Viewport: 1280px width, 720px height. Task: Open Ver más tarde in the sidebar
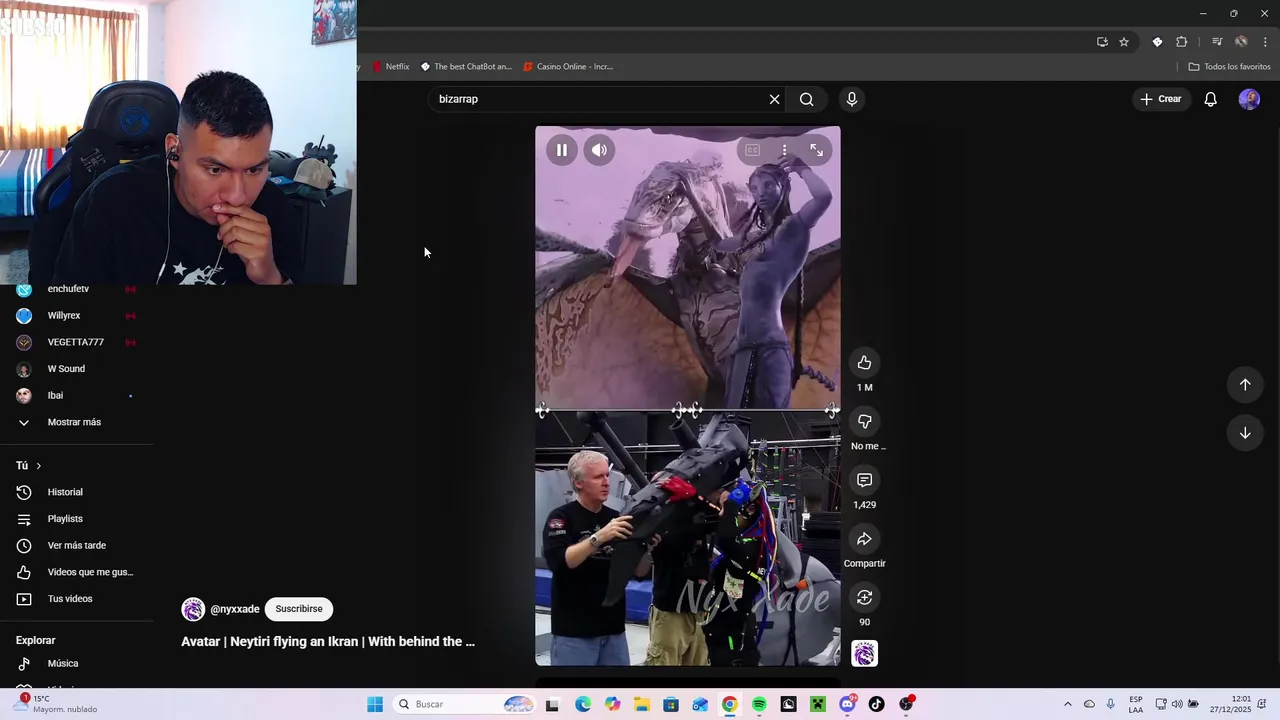point(76,546)
